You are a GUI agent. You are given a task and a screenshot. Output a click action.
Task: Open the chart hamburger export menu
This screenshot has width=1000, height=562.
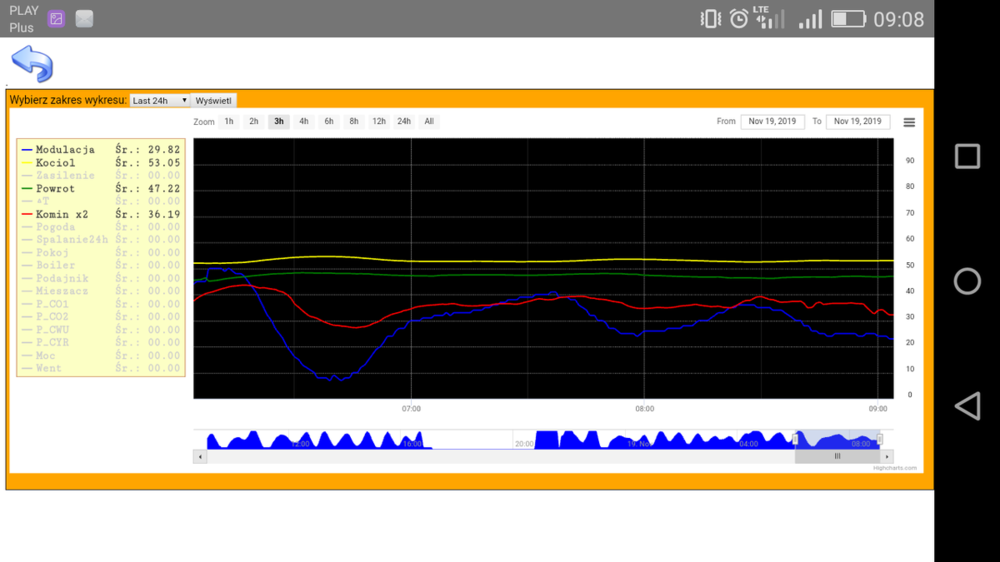click(x=909, y=122)
